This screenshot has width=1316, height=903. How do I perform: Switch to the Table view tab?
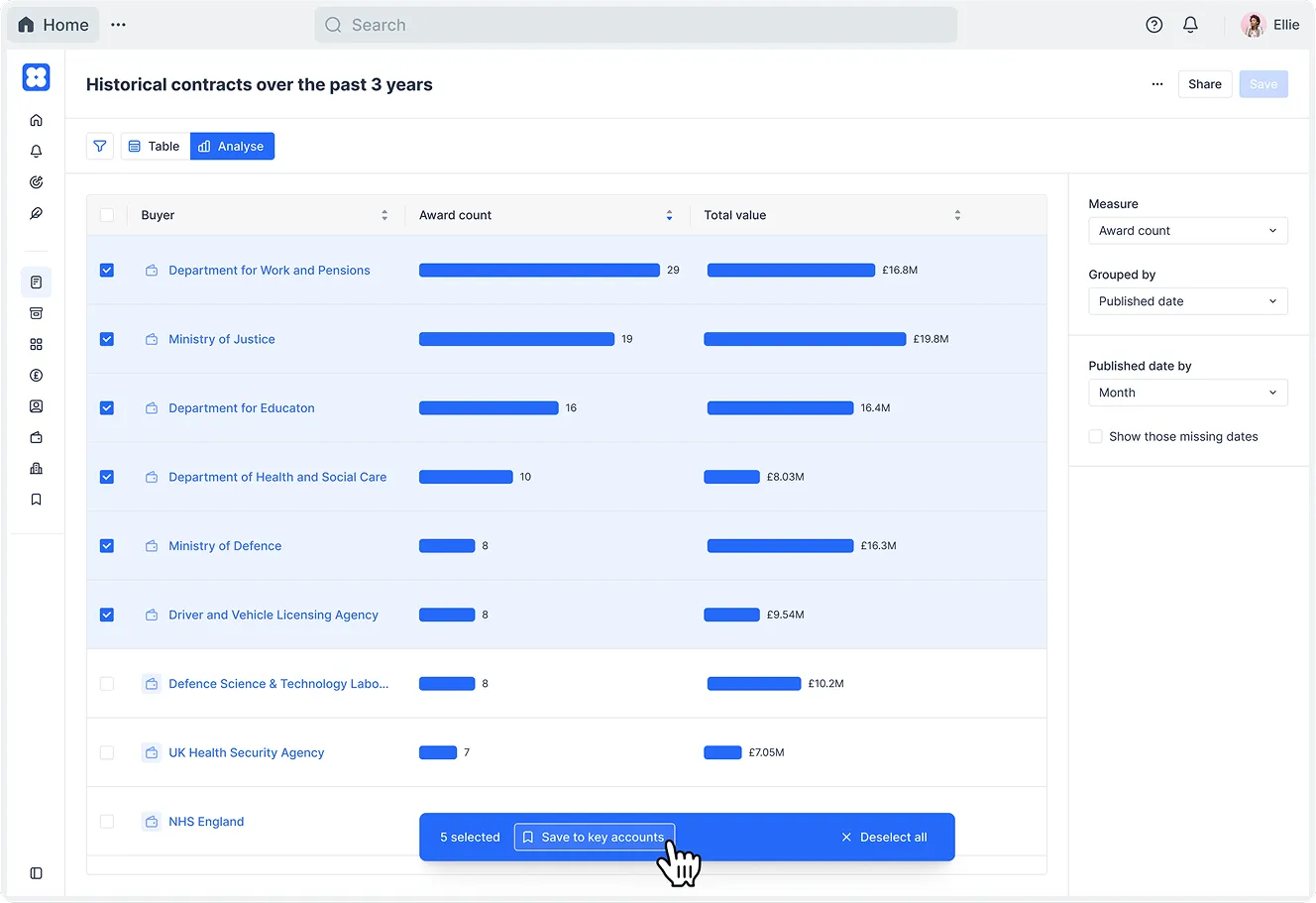[x=156, y=146]
